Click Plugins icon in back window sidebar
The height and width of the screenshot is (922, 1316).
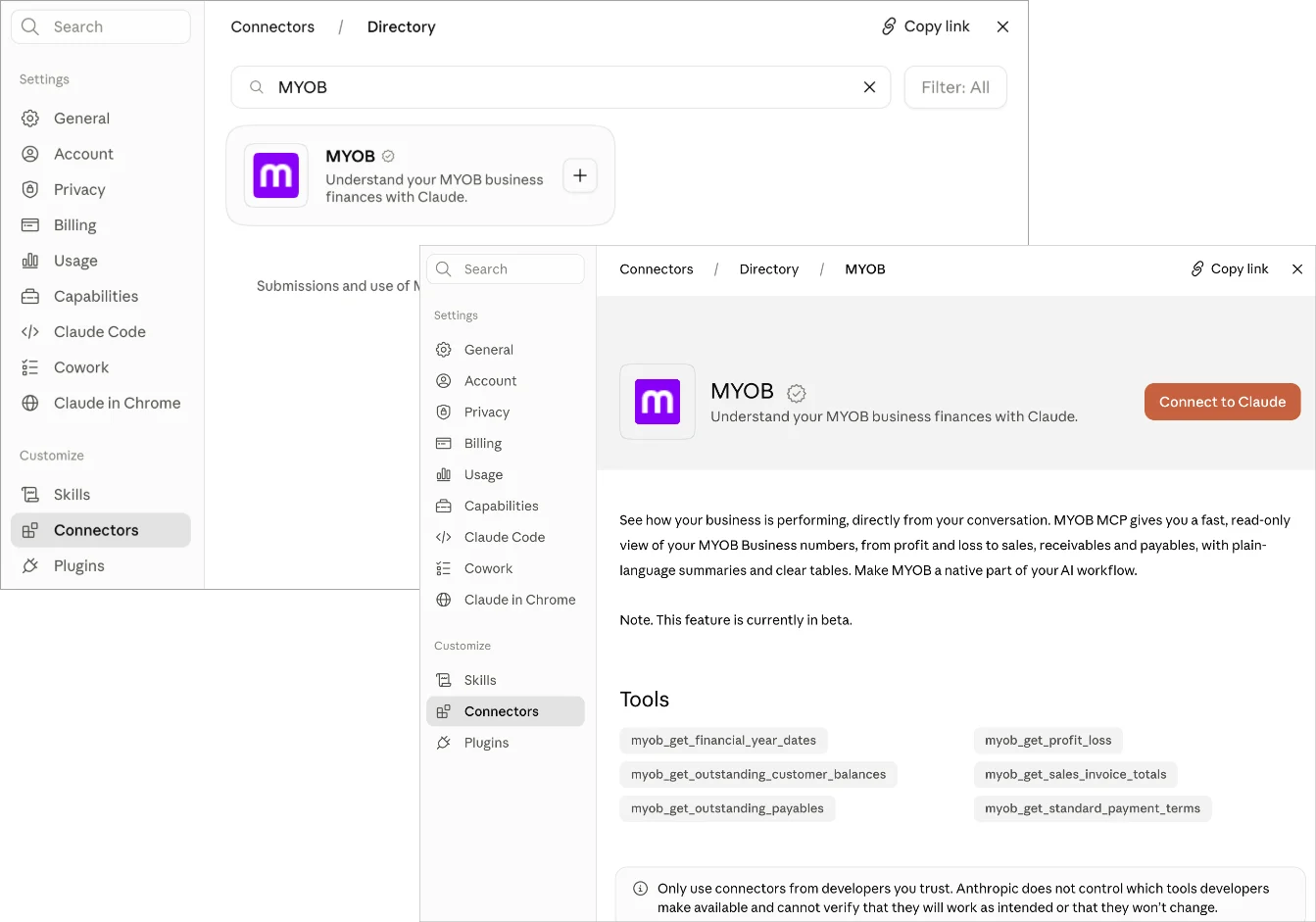coord(30,565)
